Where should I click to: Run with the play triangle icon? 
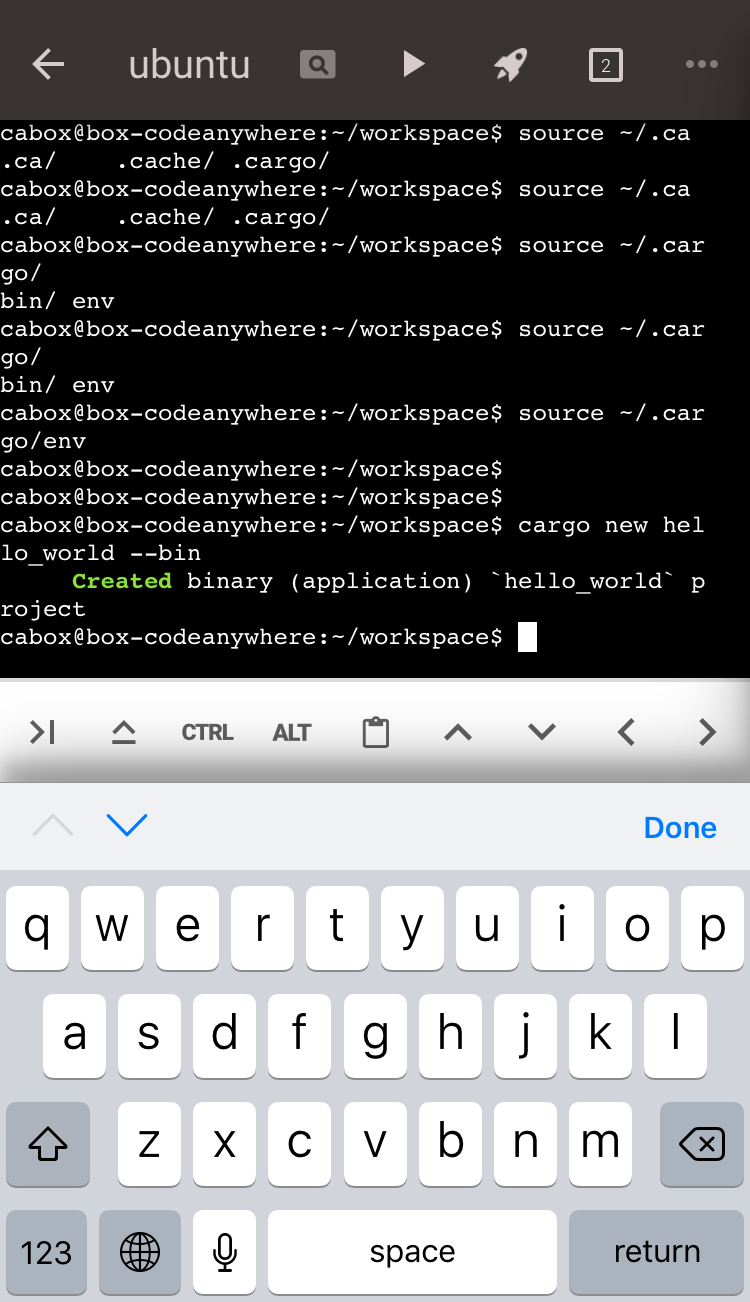pos(413,65)
